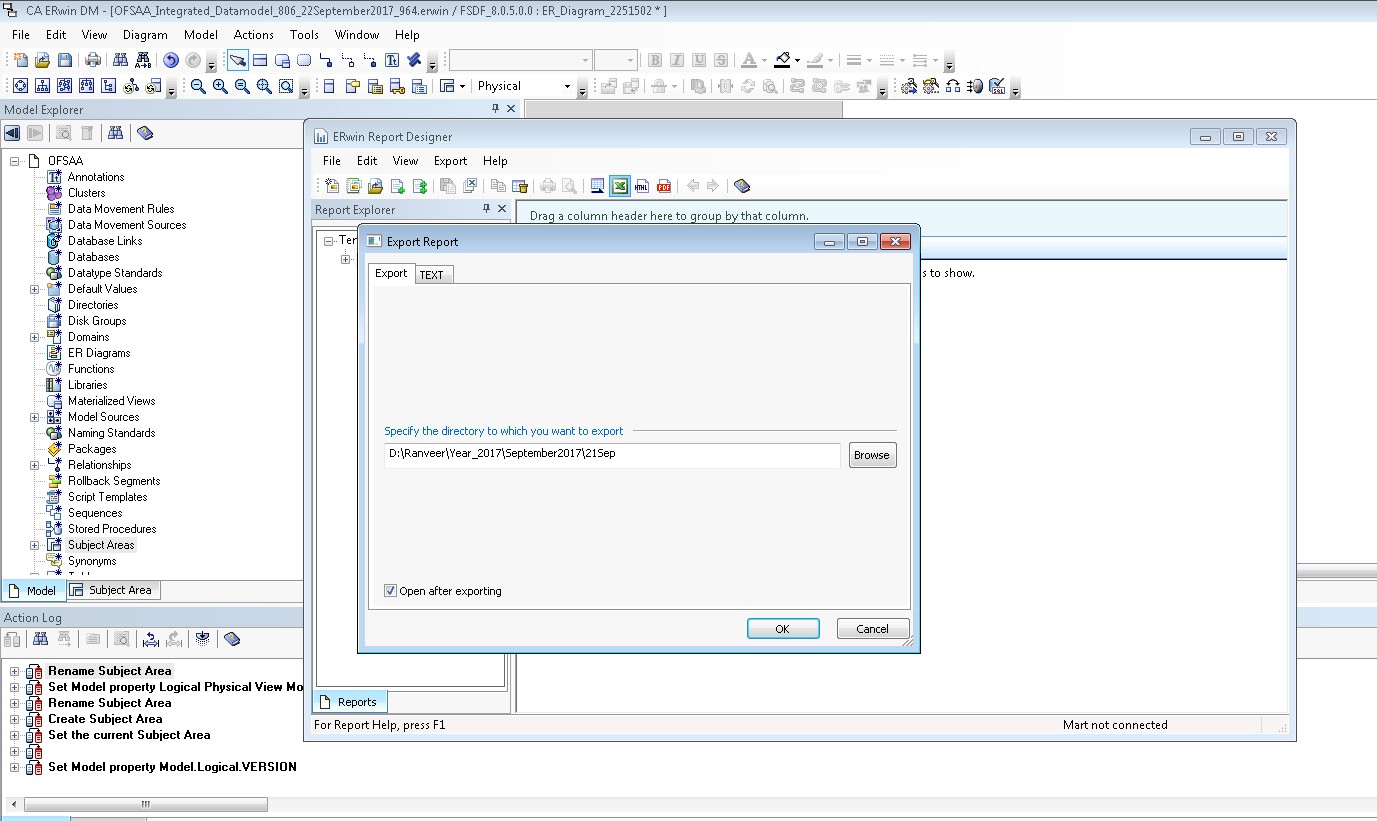Export the report as HTML
Viewport: 1377px width, 821px height.
[642, 185]
